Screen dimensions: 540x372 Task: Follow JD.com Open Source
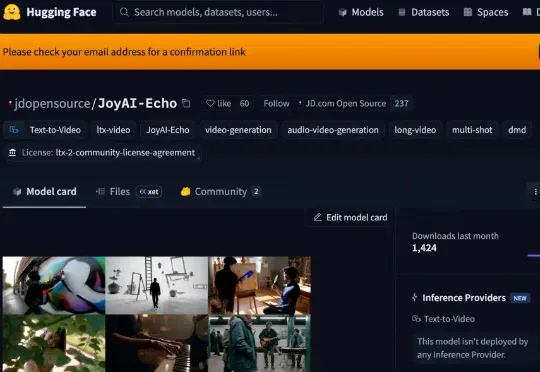(x=276, y=103)
